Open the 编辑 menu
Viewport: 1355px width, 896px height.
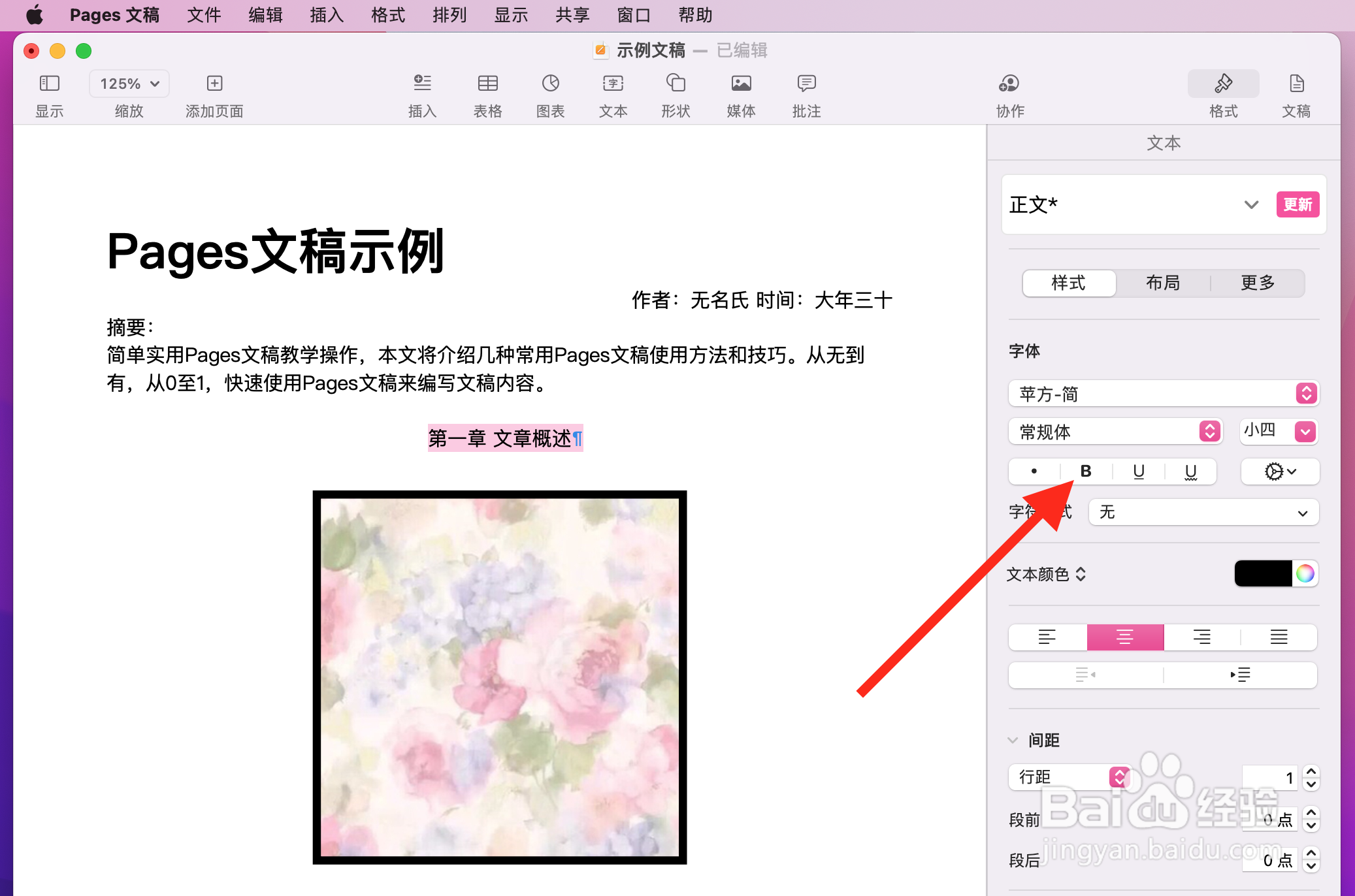click(265, 14)
